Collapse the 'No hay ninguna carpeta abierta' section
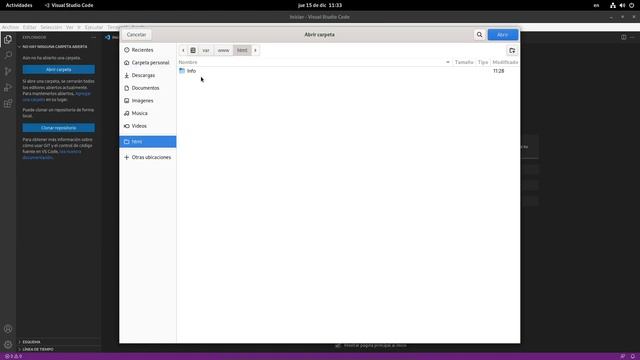 point(54,47)
